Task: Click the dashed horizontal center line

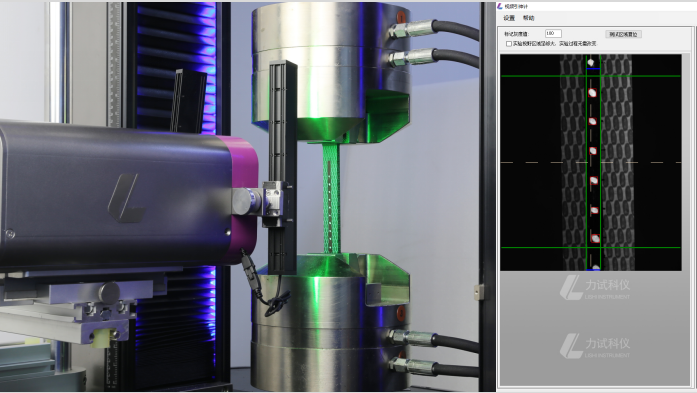Action: [591, 162]
